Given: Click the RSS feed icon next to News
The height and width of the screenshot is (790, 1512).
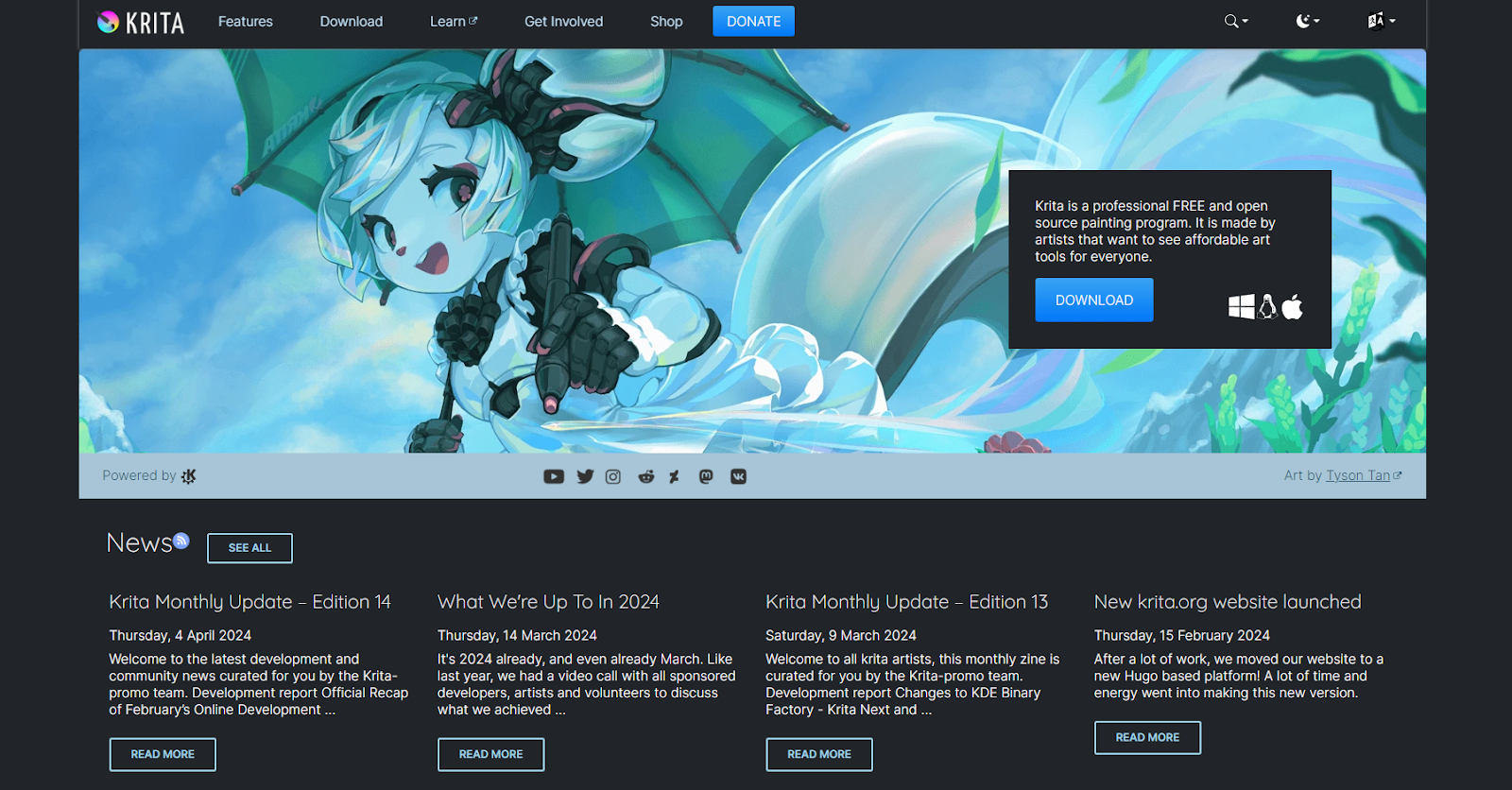Looking at the screenshot, I should (x=181, y=541).
